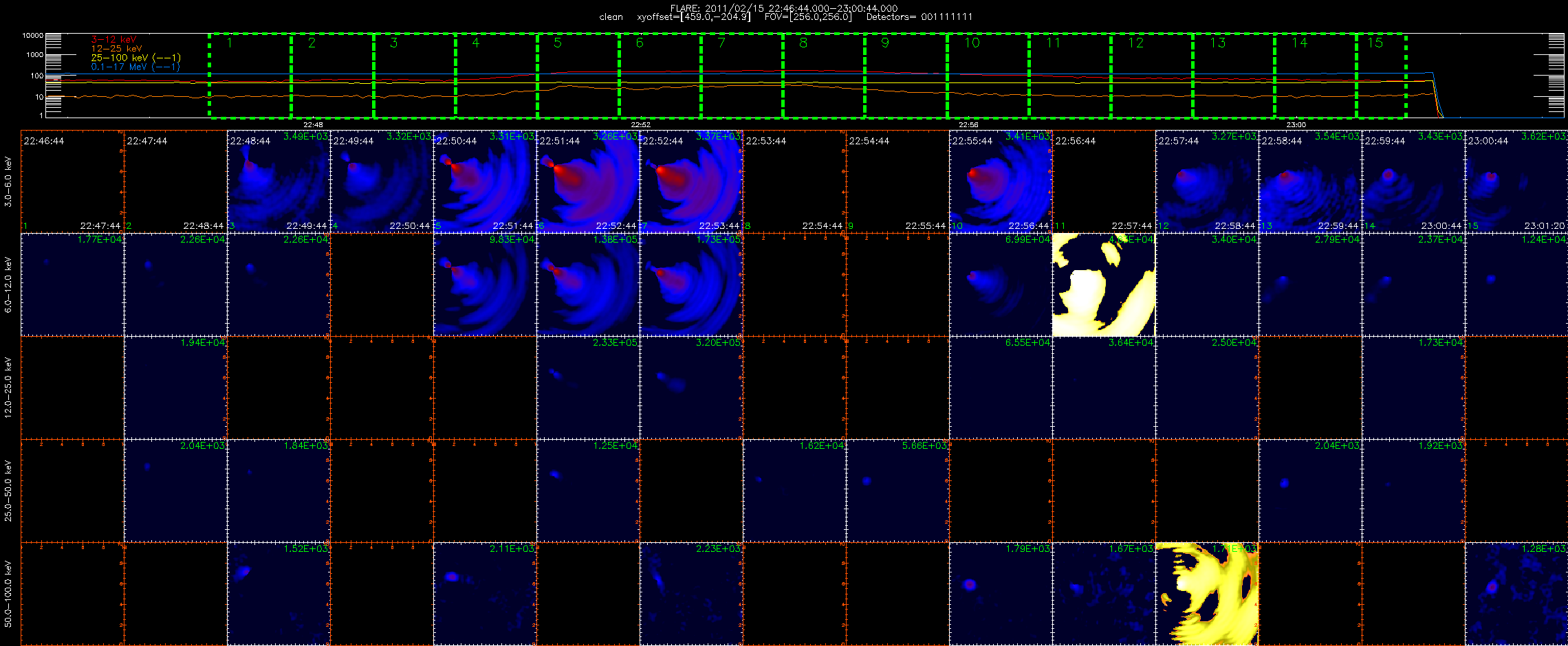This screenshot has height=646, width=1568.
Task: Click the yellow 25-100 keV legend entry
Action: (135, 58)
